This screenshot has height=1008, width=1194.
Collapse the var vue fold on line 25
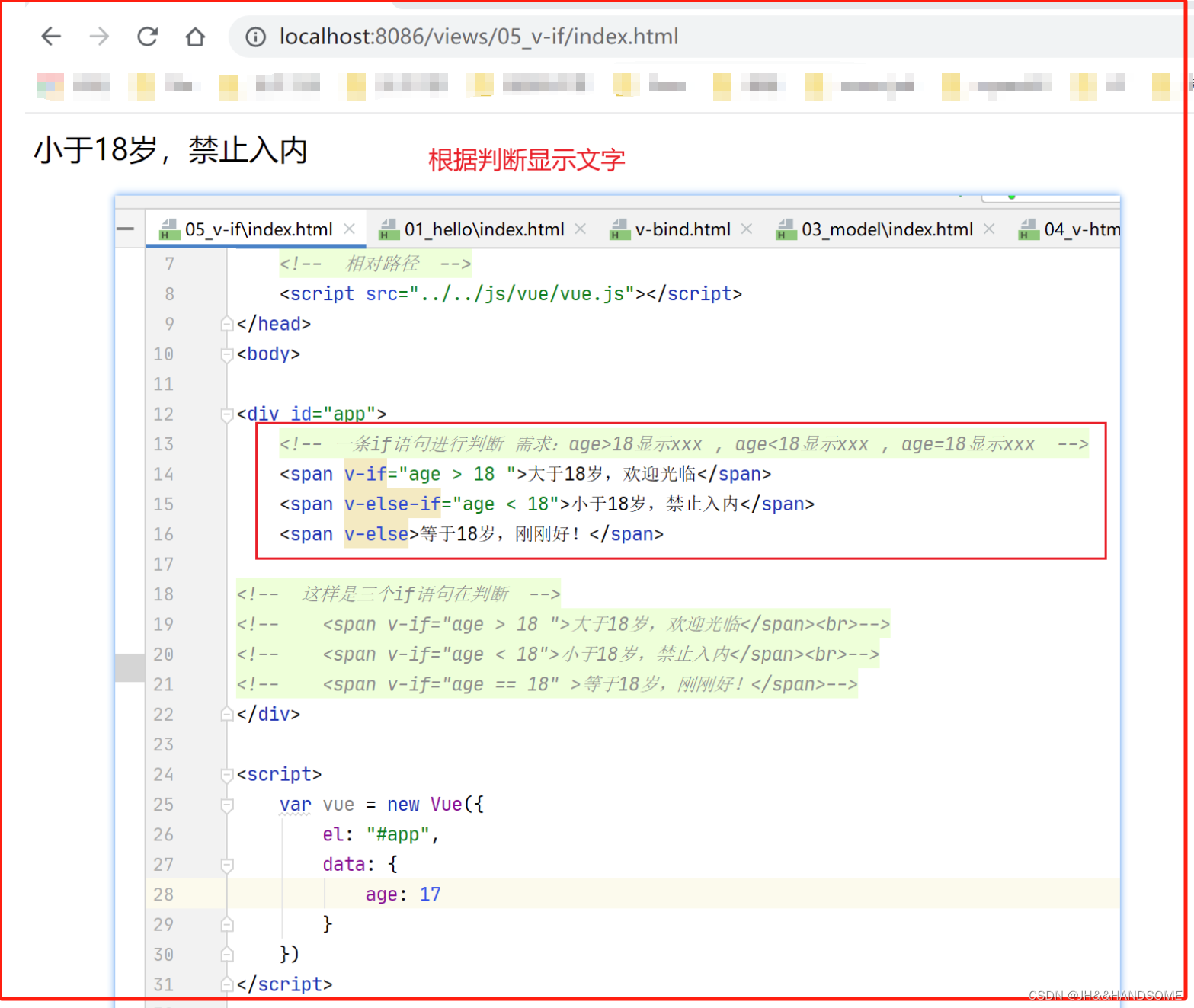point(226,805)
